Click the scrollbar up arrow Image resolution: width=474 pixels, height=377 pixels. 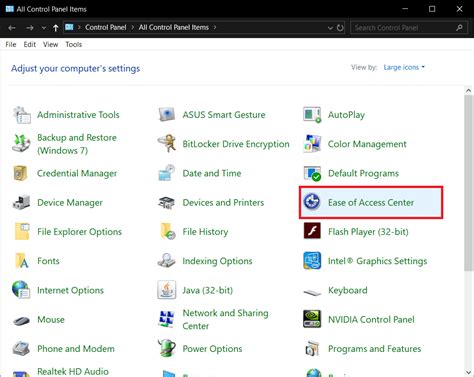coord(468,90)
